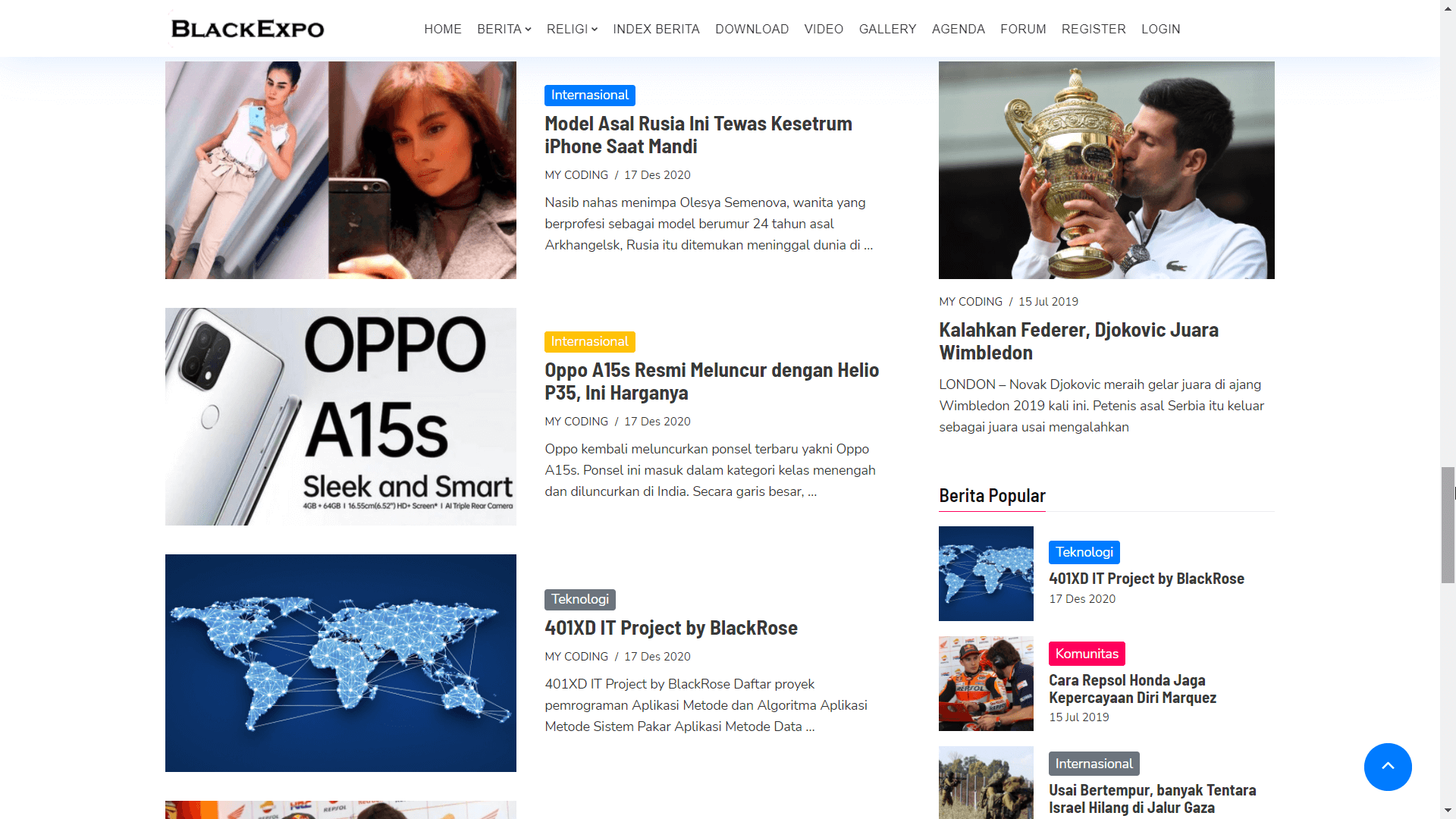
Task: Click LOGIN in the top menu
Action: click(1161, 29)
